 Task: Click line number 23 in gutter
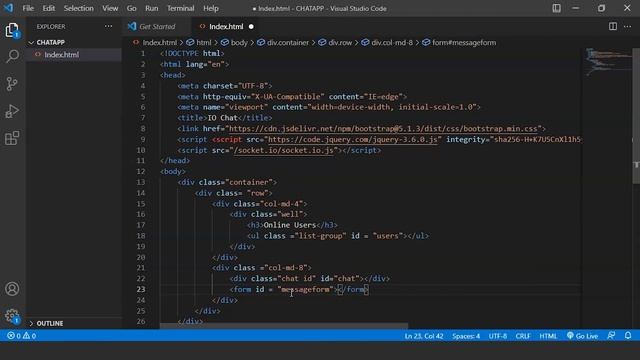pyautogui.click(x=141, y=289)
